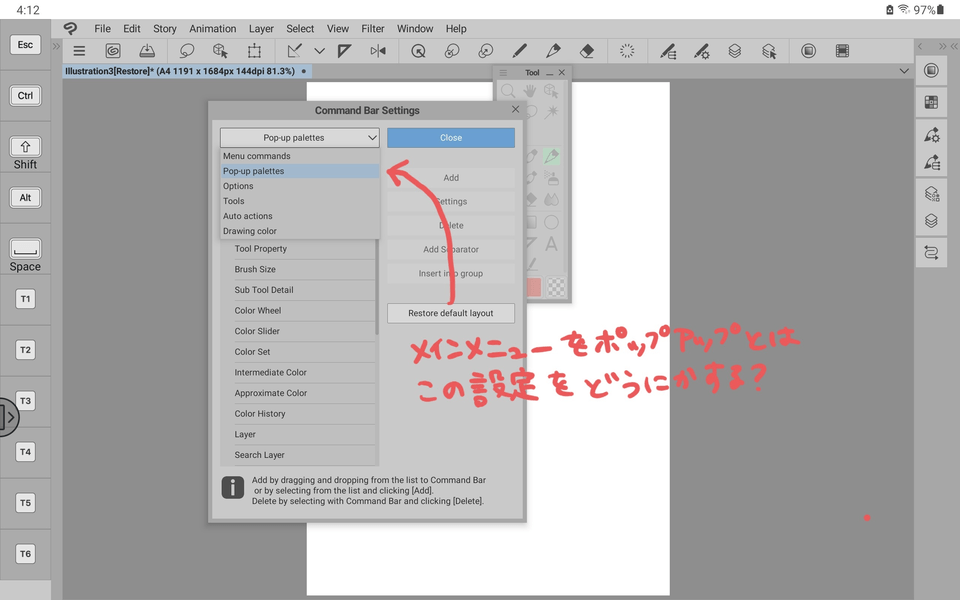Viewport: 960px width, 600px height.
Task: Expand the edge handle arrow on left side
Action: click(x=9, y=418)
